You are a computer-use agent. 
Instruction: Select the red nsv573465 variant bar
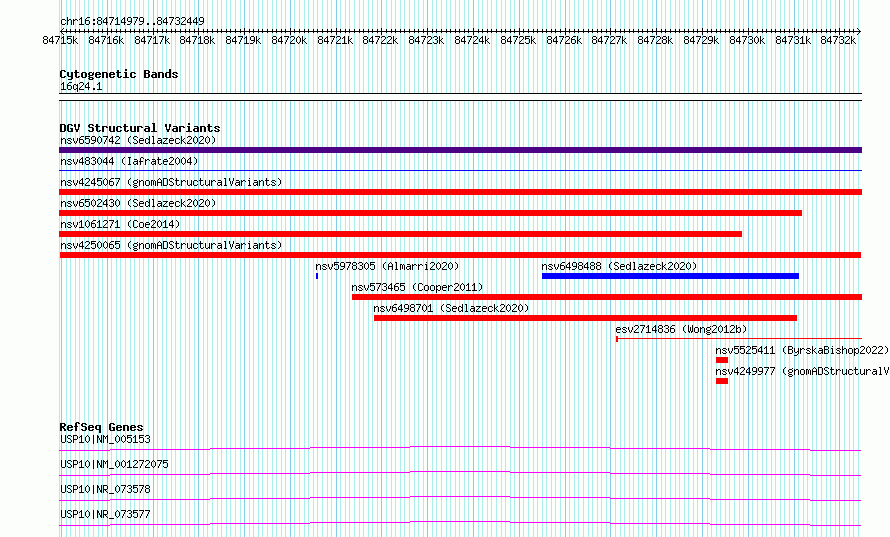coord(607,297)
